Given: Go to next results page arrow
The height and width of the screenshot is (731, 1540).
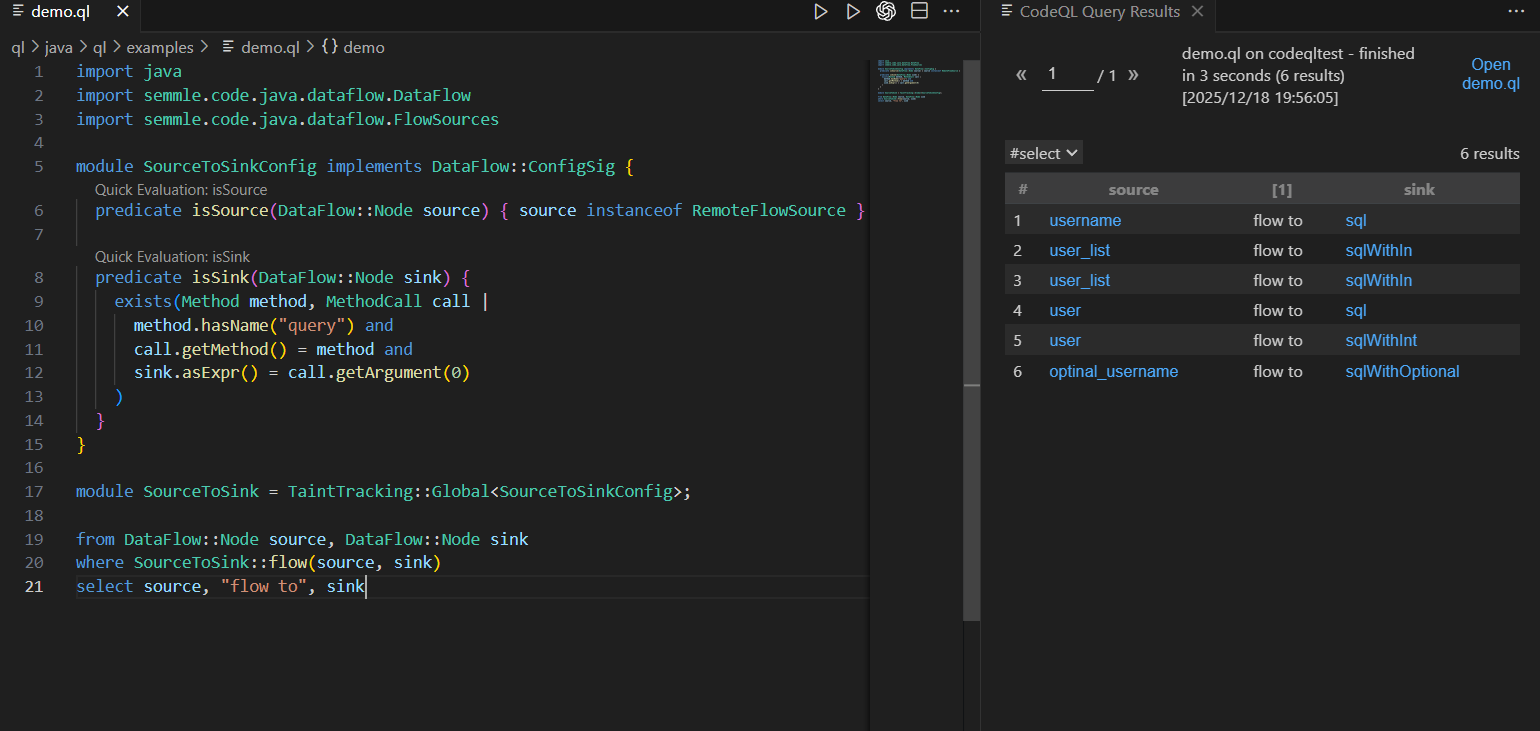Looking at the screenshot, I should click(1133, 75).
